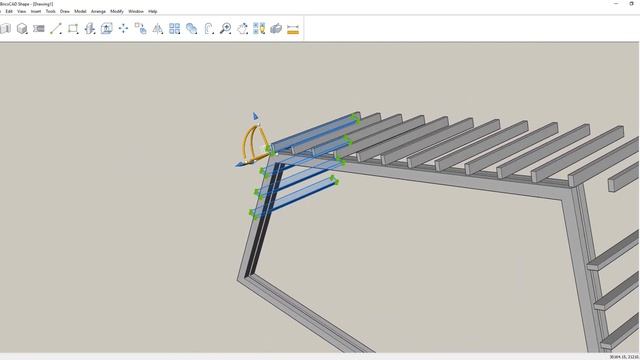Click the coordinates readout in status bar
The width and height of the screenshot is (640, 360).
click(624, 357)
